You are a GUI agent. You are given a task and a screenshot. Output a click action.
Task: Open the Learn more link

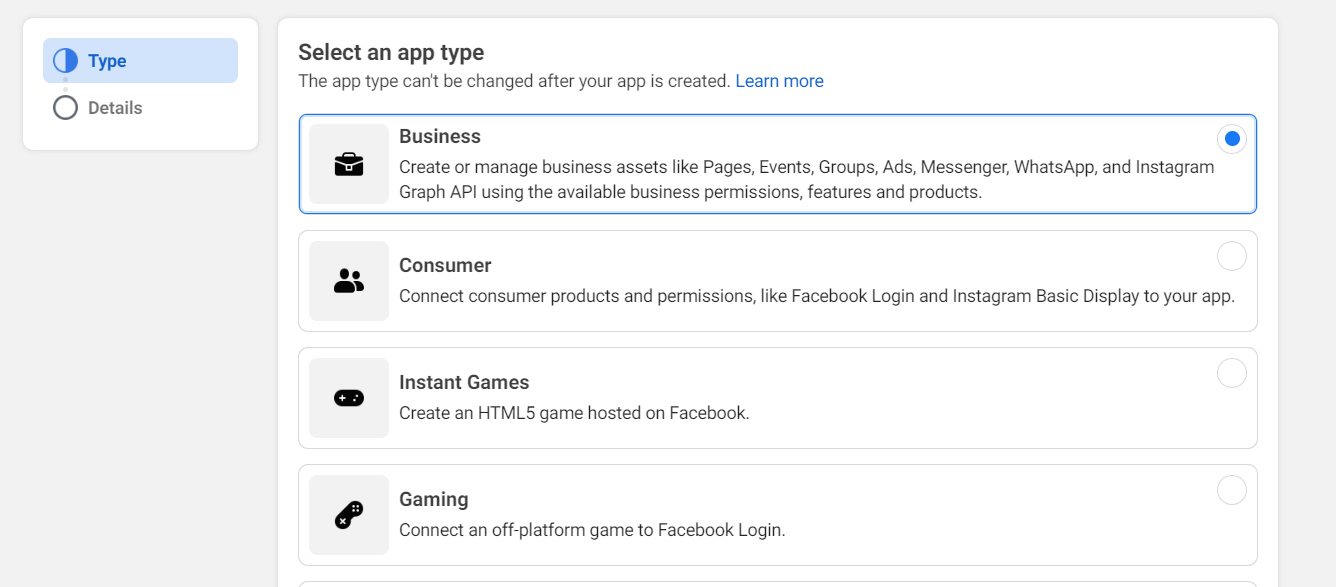click(779, 81)
